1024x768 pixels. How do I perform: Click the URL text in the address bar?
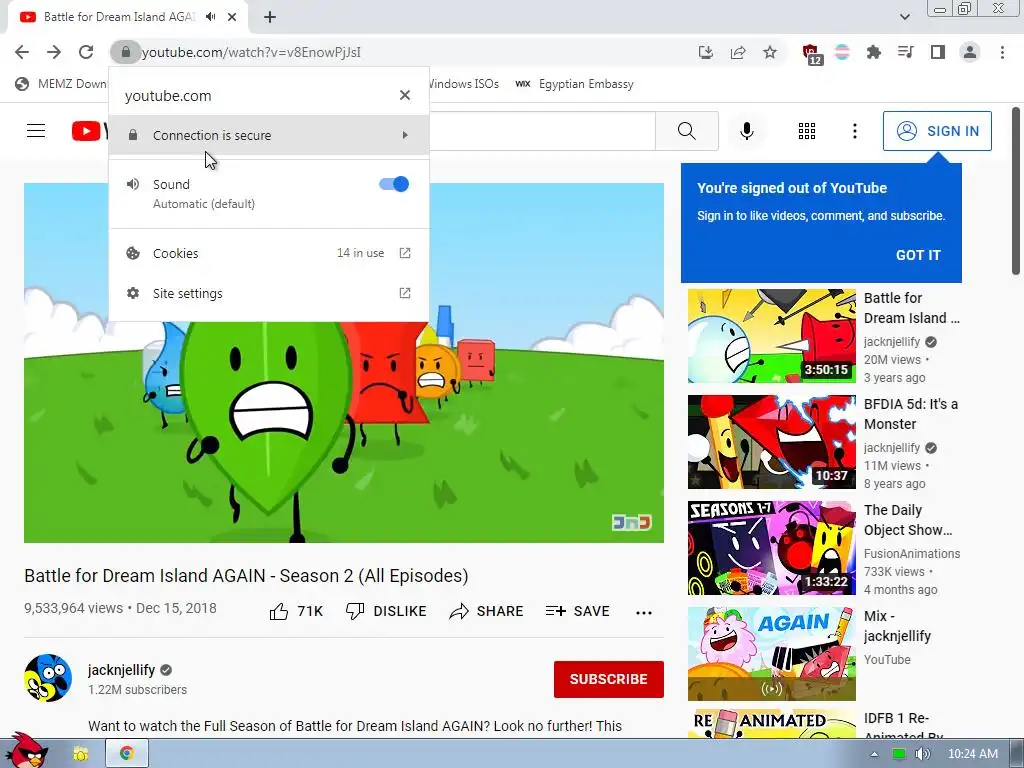click(x=251, y=52)
